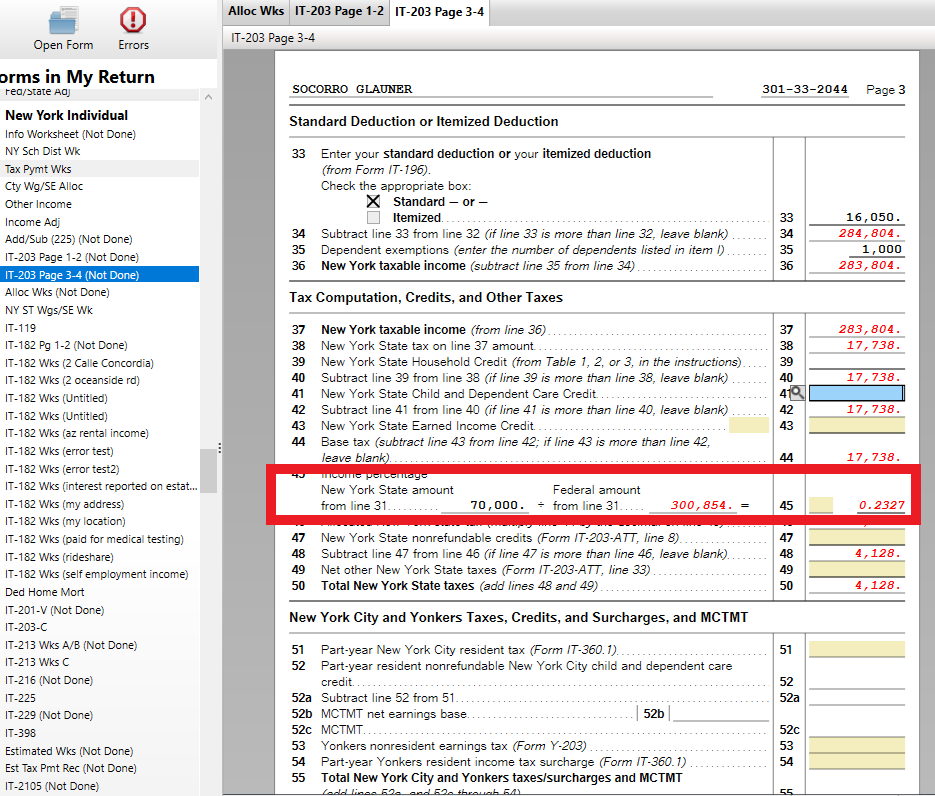
Task: Check the Itemized deduction box
Action: click(x=373, y=217)
